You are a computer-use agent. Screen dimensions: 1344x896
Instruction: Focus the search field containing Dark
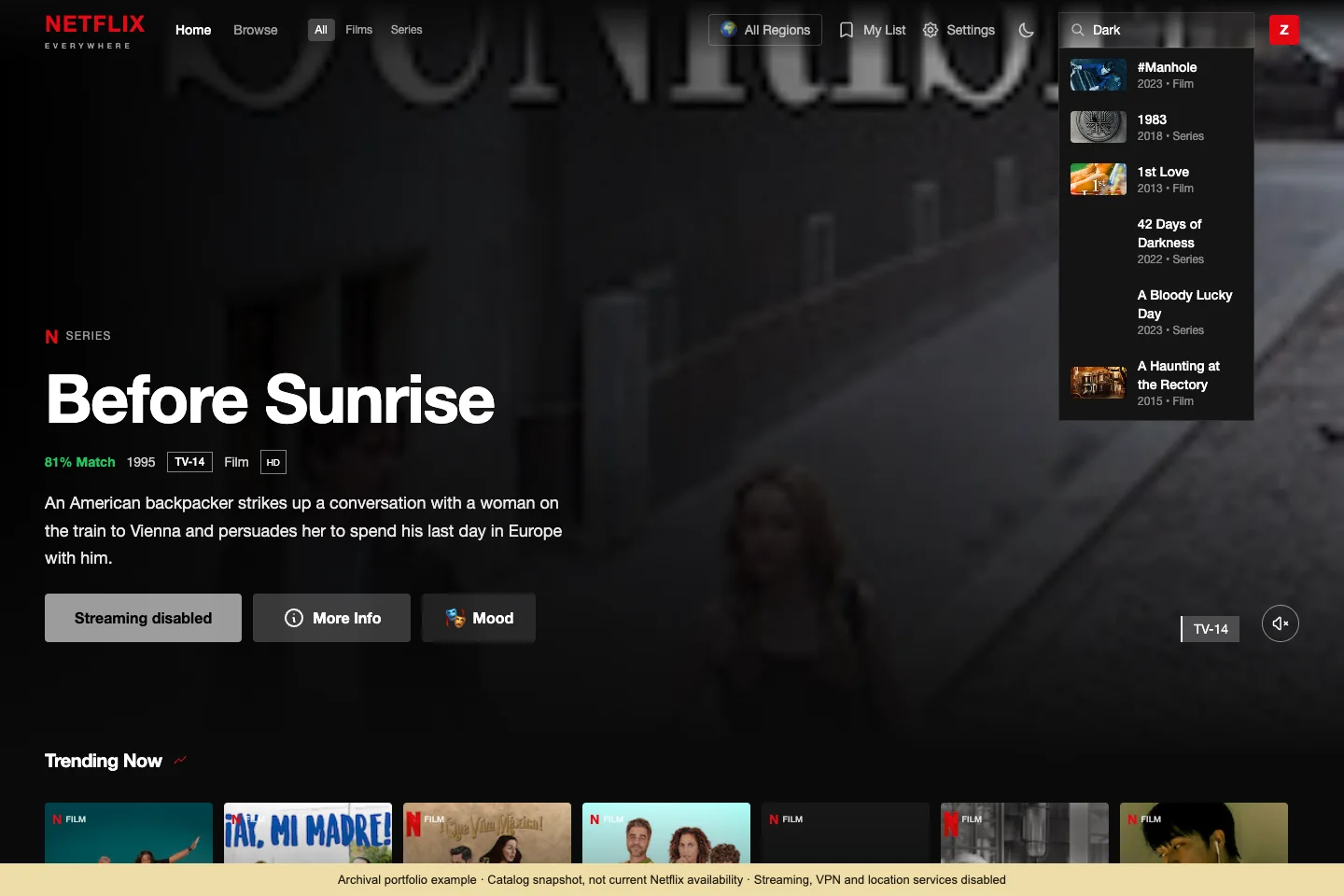[1156, 30]
